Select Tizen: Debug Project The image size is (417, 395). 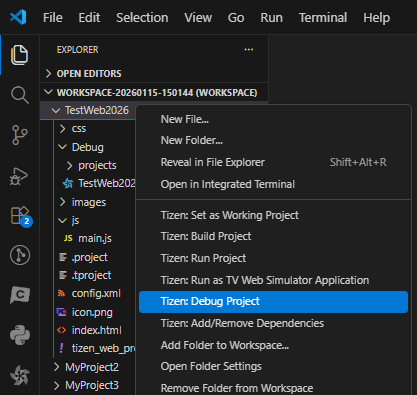tap(273, 302)
